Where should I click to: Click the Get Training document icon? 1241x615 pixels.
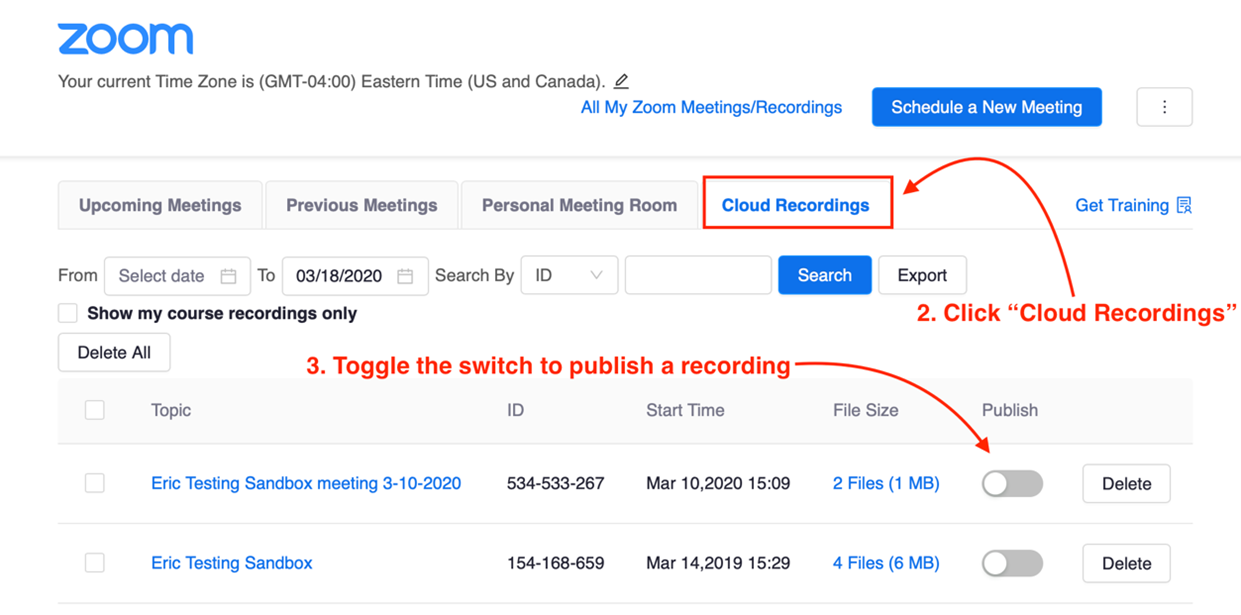(x=1184, y=205)
